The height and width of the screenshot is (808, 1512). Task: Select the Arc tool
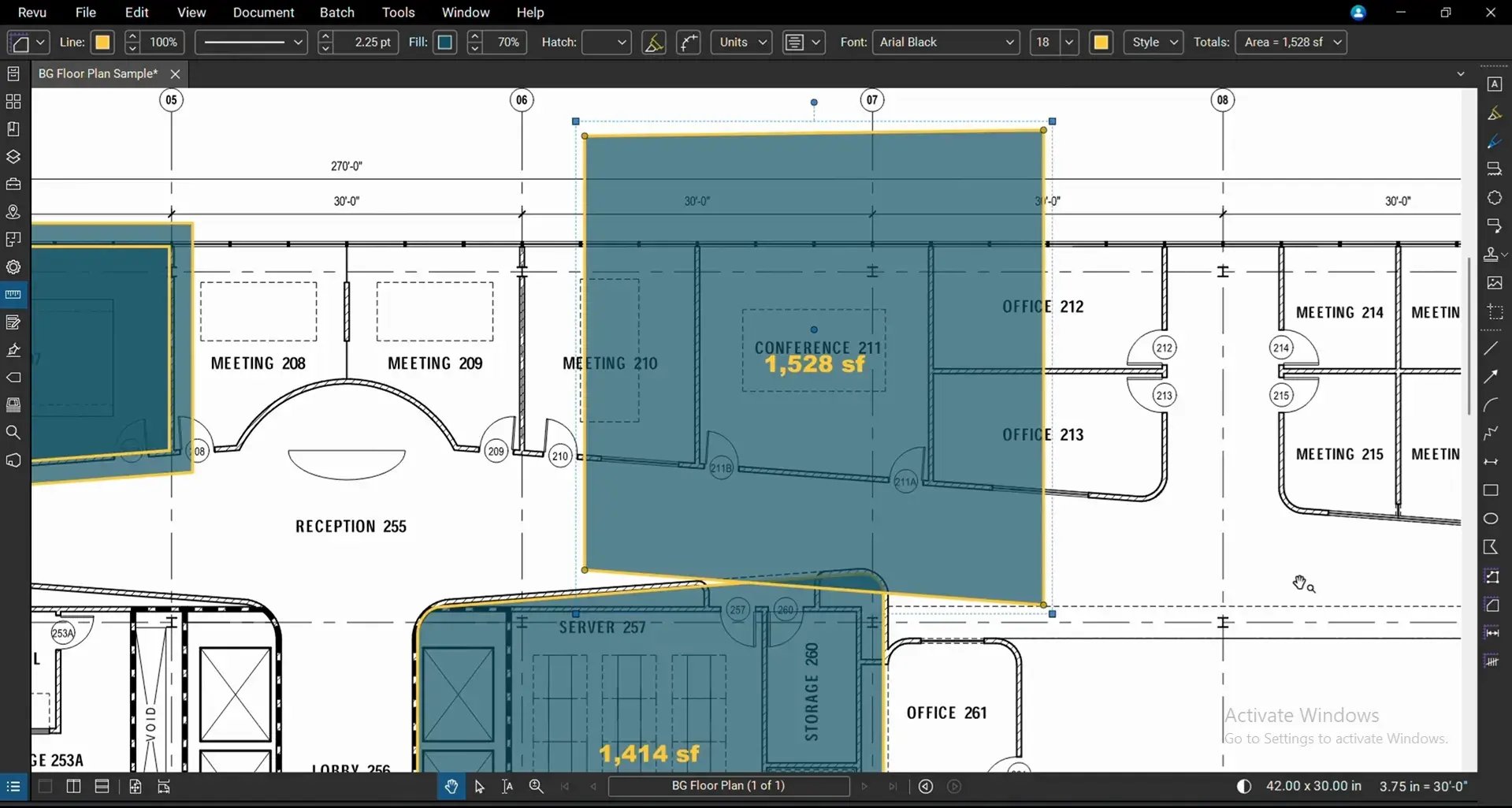pyautogui.click(x=1491, y=405)
